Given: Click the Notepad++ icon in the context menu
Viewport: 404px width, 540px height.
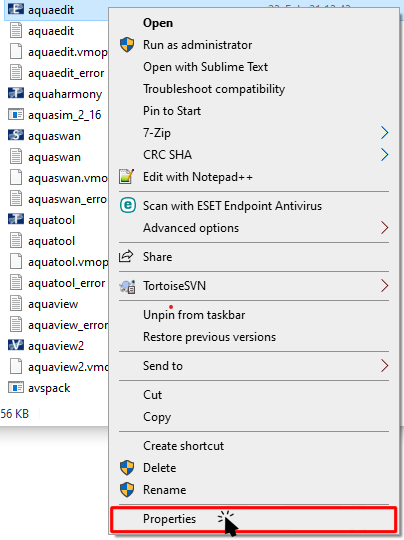Looking at the screenshot, I should point(126,177).
